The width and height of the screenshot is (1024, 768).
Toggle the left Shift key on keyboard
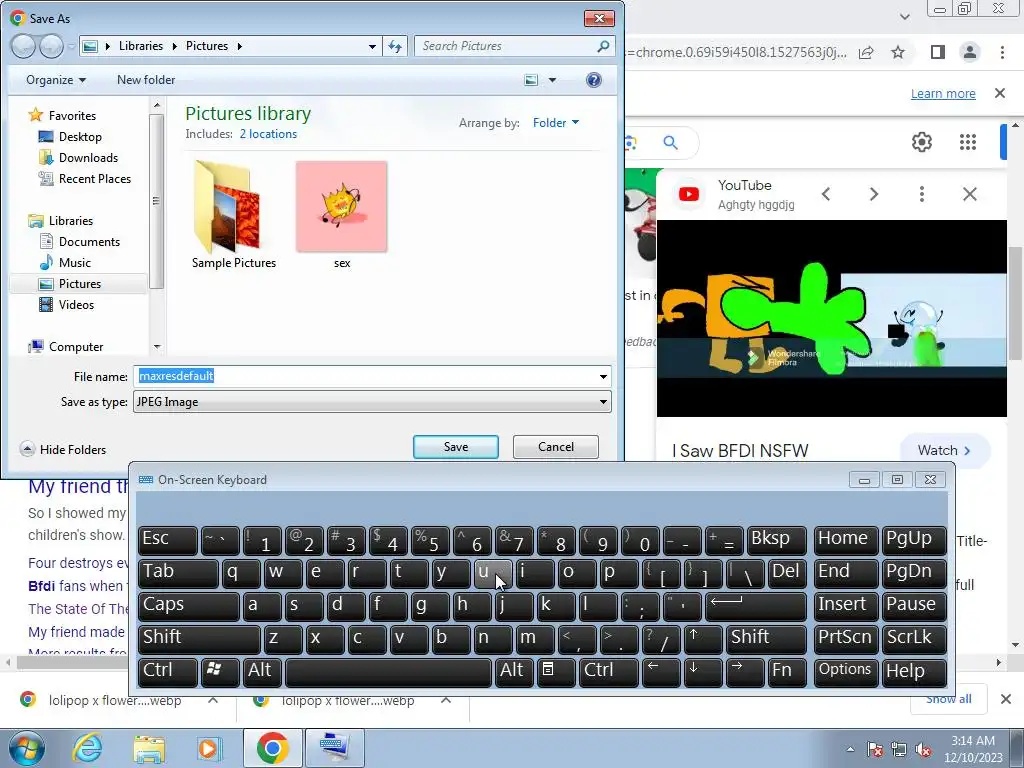pyautogui.click(x=200, y=639)
